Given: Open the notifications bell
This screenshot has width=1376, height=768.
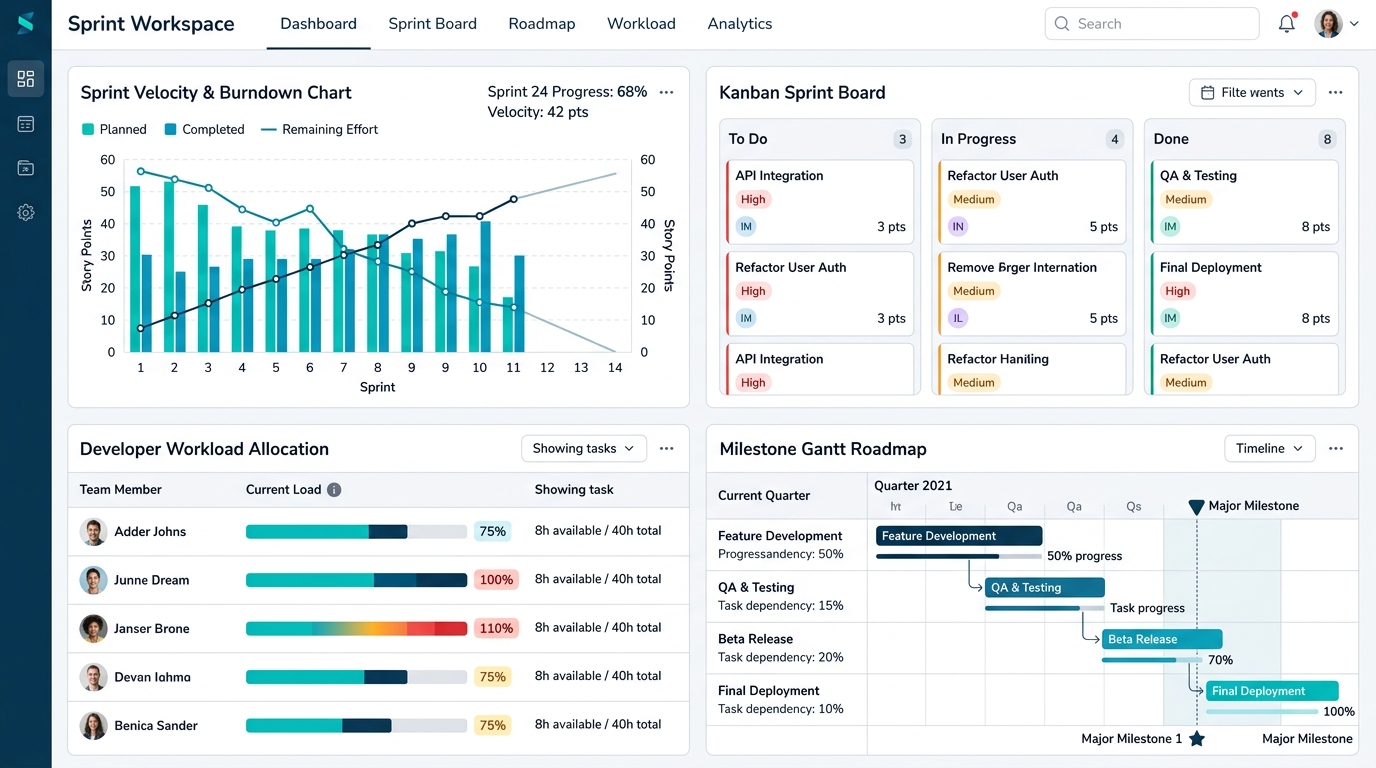Looking at the screenshot, I should pyautogui.click(x=1287, y=23).
